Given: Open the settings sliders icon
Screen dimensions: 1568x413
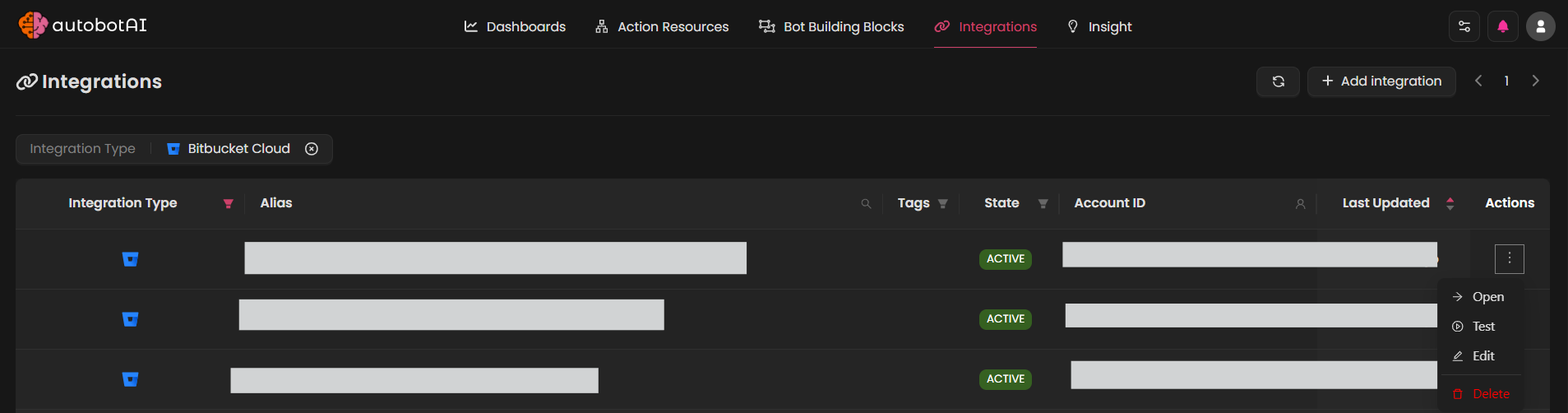Looking at the screenshot, I should click(x=1464, y=26).
